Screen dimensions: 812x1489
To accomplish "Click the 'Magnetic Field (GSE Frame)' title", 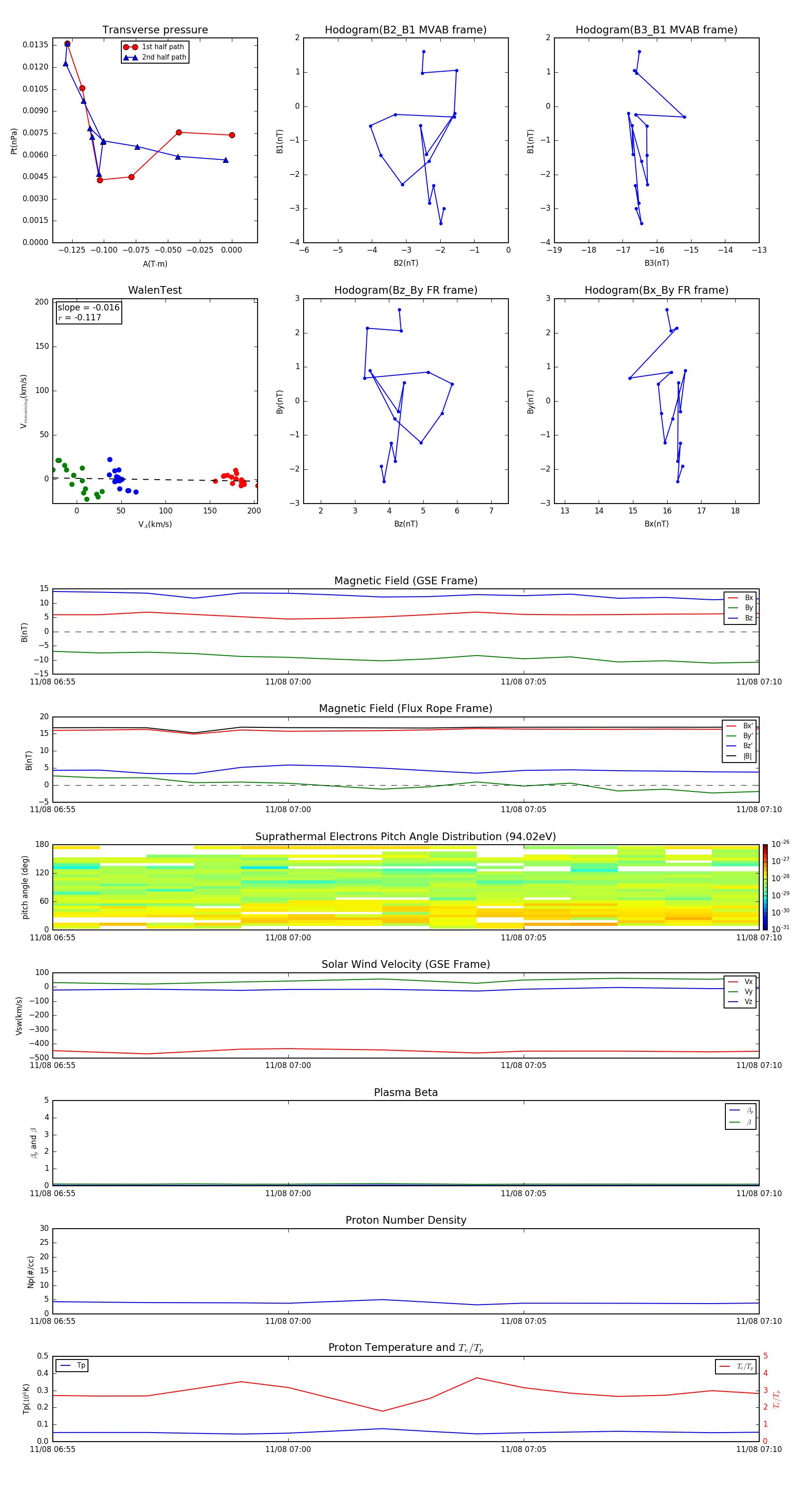I will 406,581.
